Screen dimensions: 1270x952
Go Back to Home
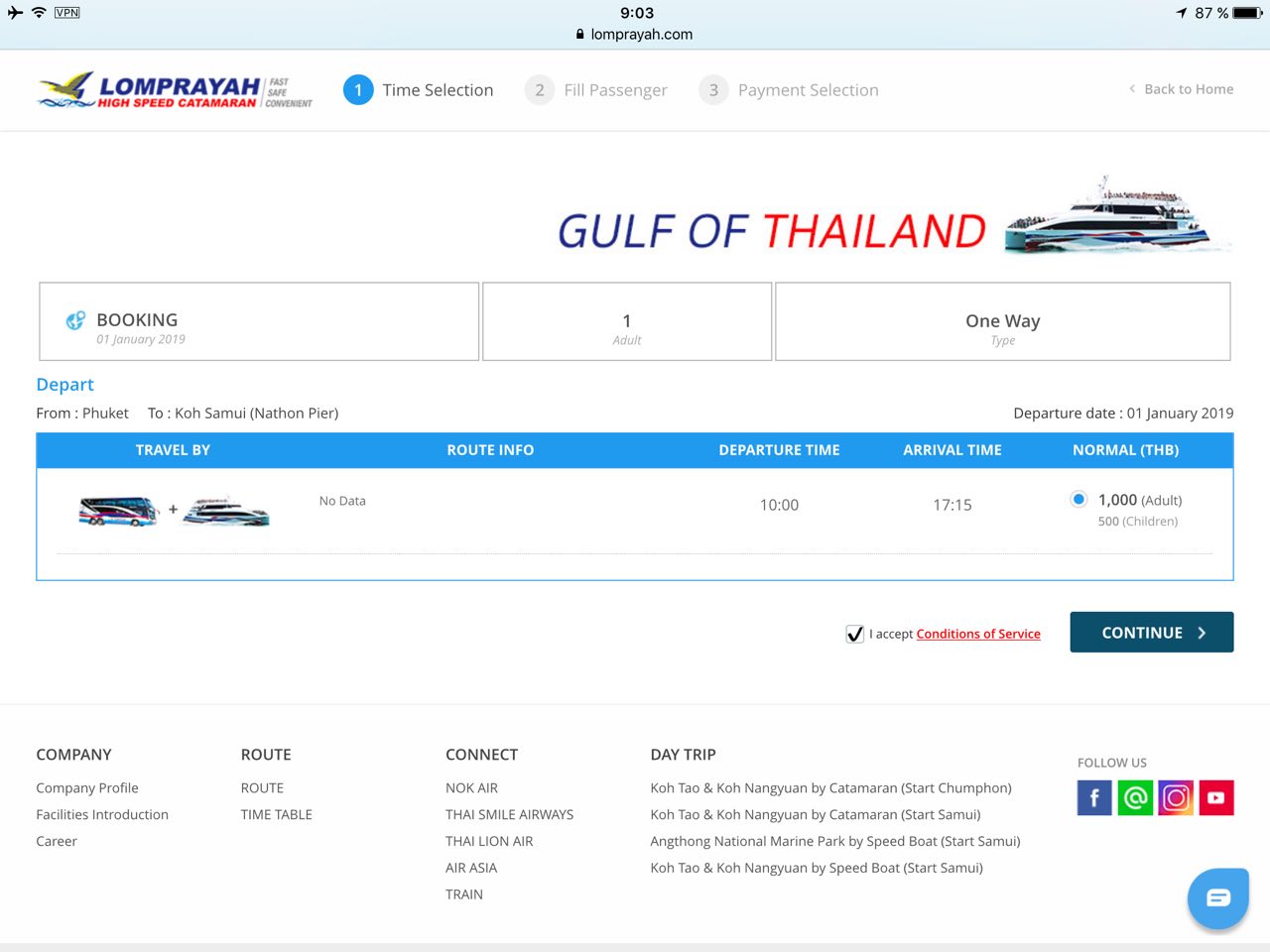point(1182,89)
